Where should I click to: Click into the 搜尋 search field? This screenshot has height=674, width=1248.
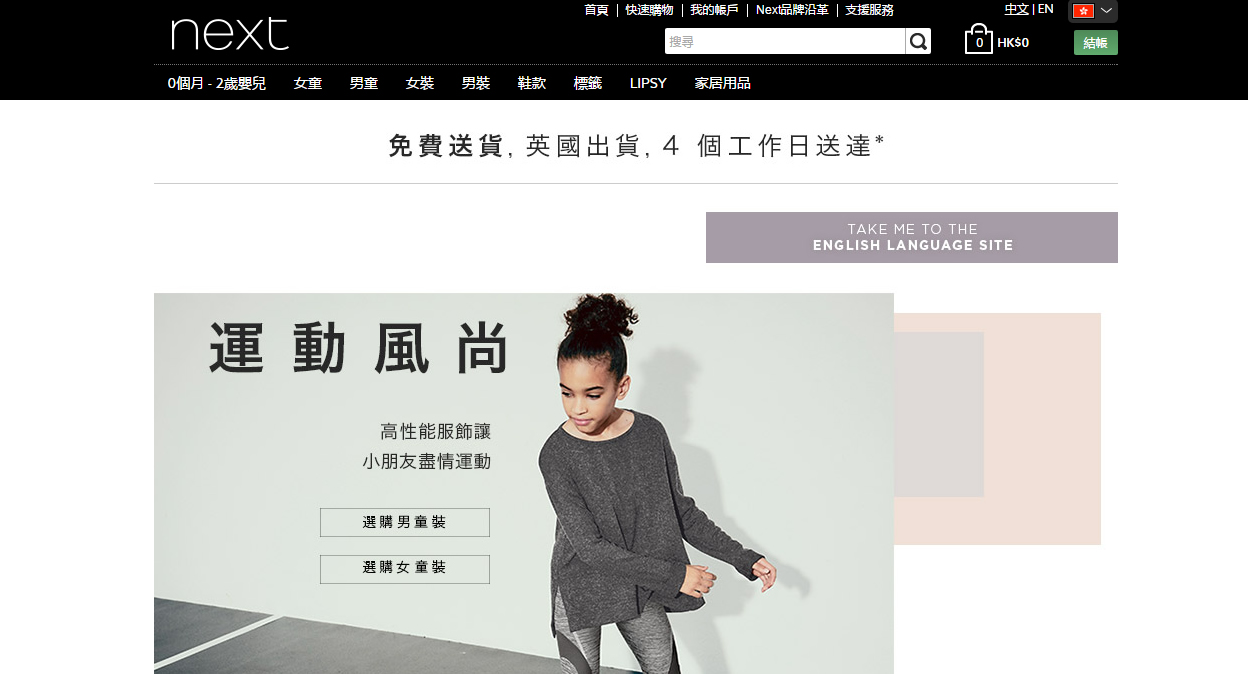(785, 41)
